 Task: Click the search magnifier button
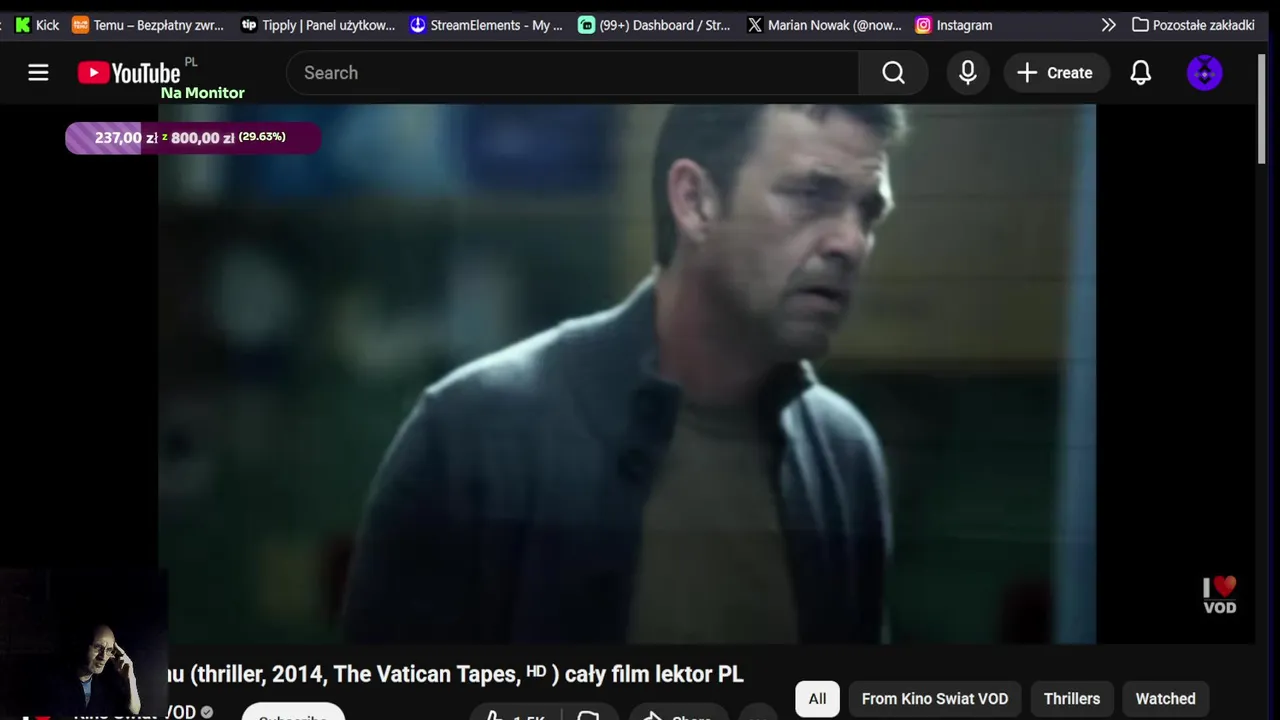pos(893,73)
